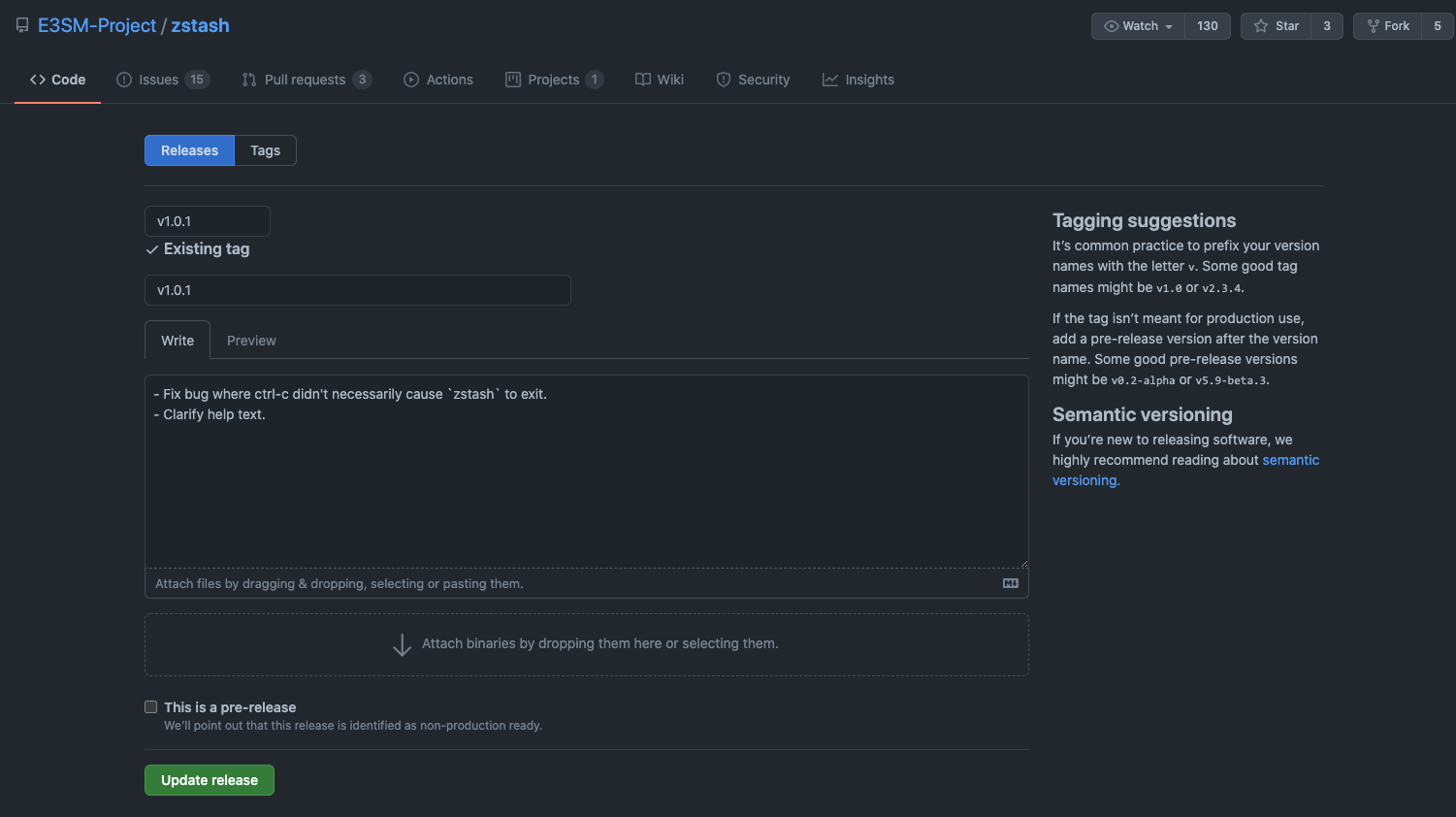
Task: Switch to the Preview tab
Action: (x=251, y=341)
